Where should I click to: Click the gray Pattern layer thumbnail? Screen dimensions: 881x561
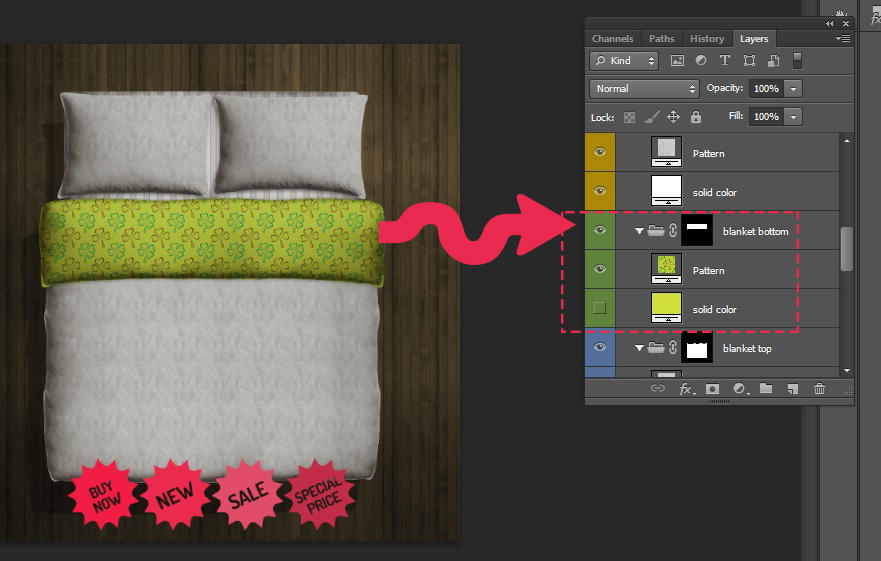666,152
